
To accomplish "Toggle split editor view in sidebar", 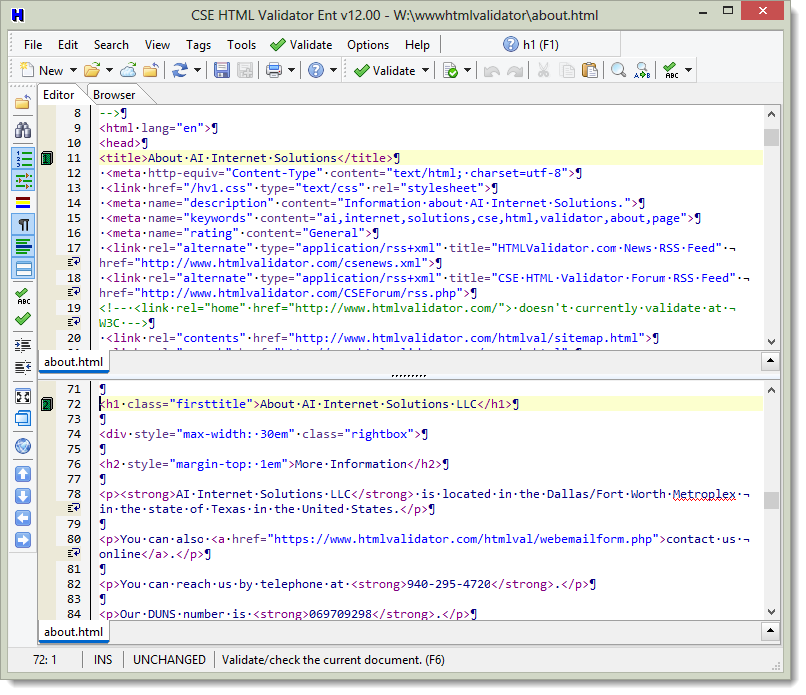I will pos(23,268).
